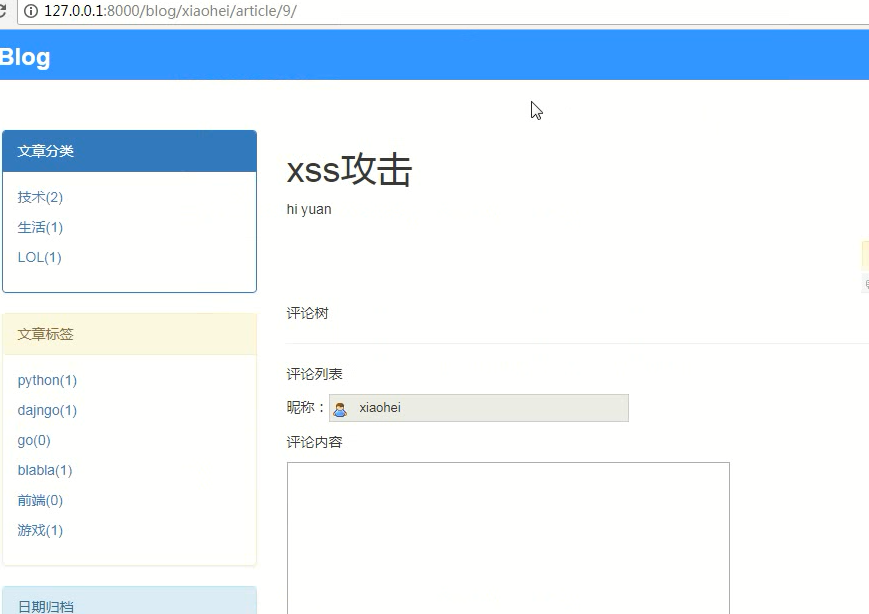Viewport: 869px width, 614px height.
Task: Focus the comment content textarea
Action: 508,538
